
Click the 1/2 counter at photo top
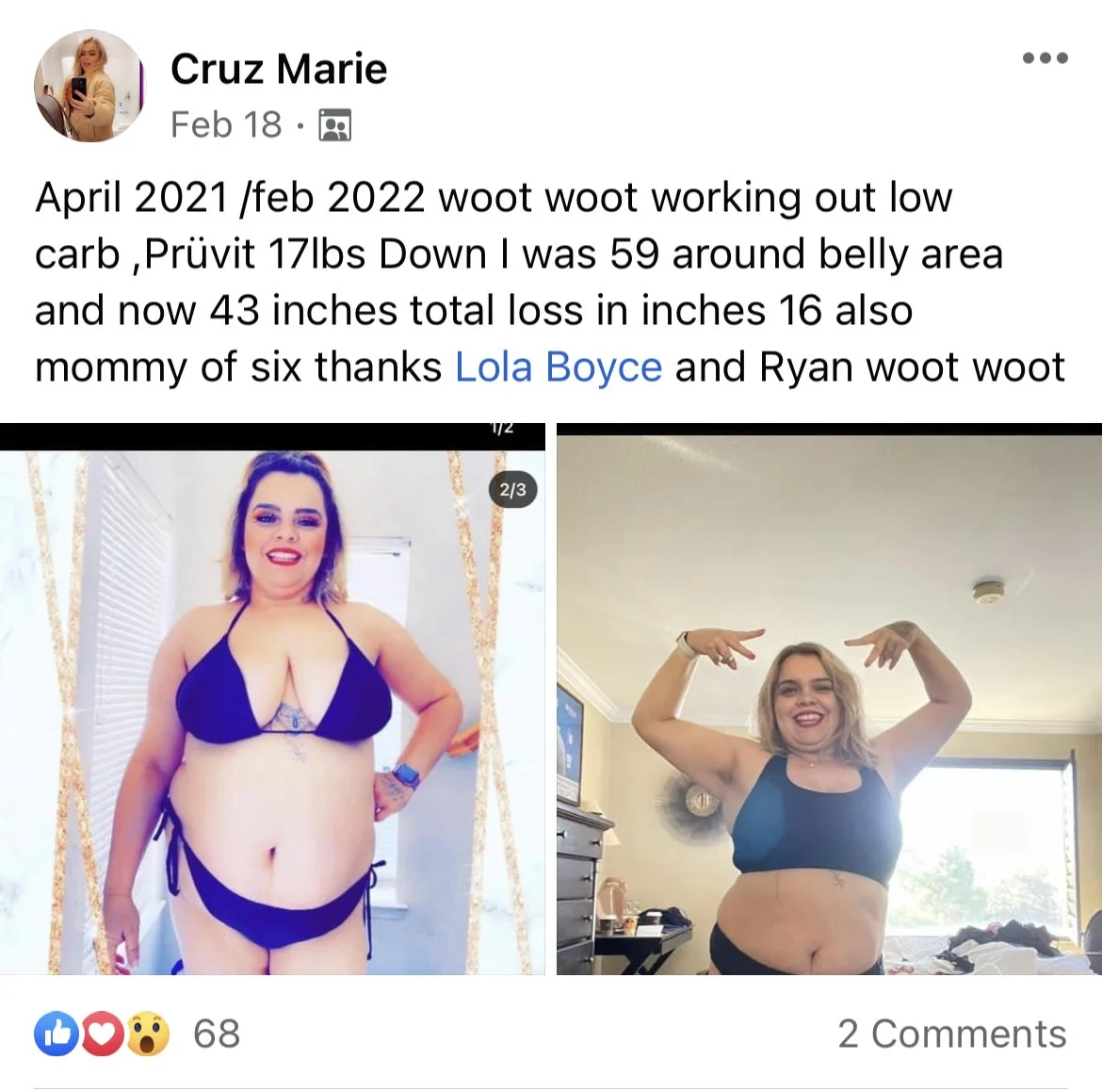(x=501, y=428)
